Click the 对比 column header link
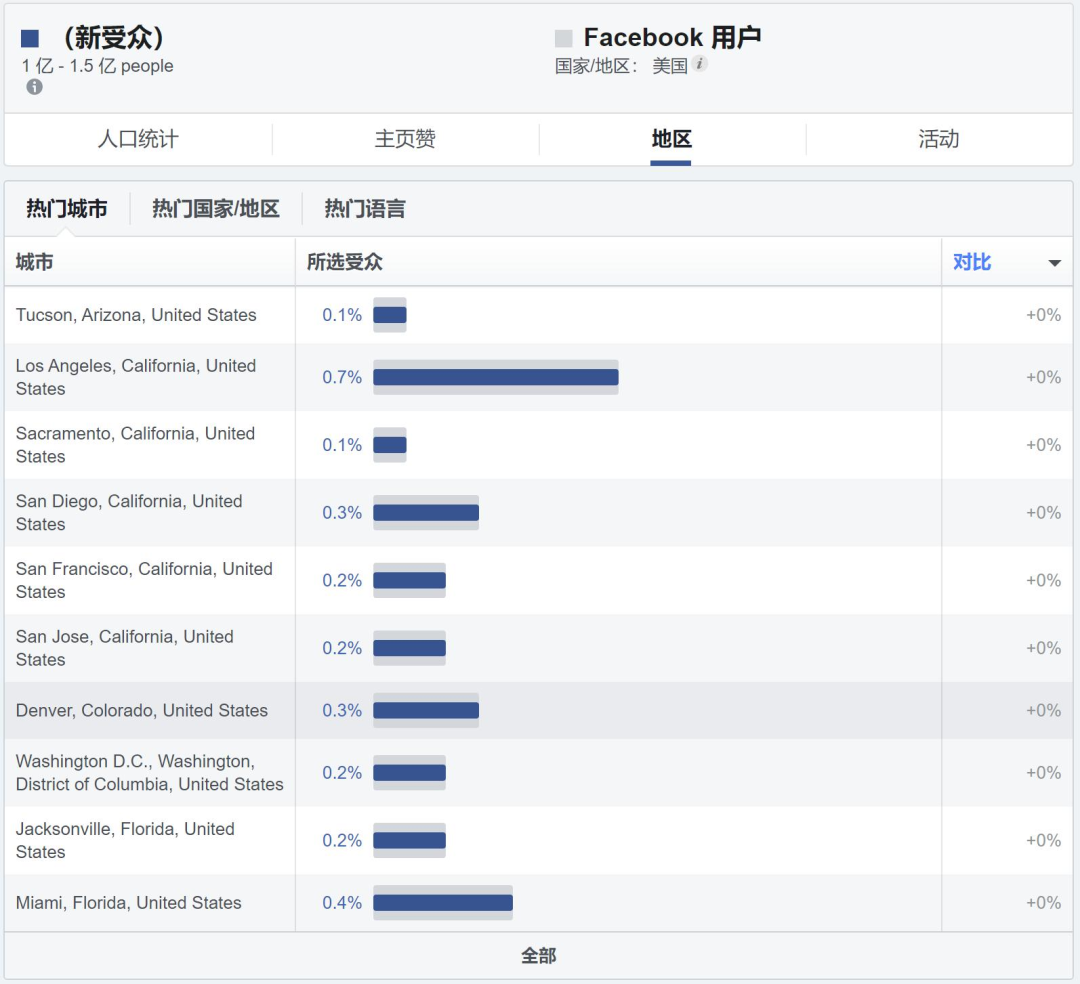The image size is (1080, 984). point(972,262)
